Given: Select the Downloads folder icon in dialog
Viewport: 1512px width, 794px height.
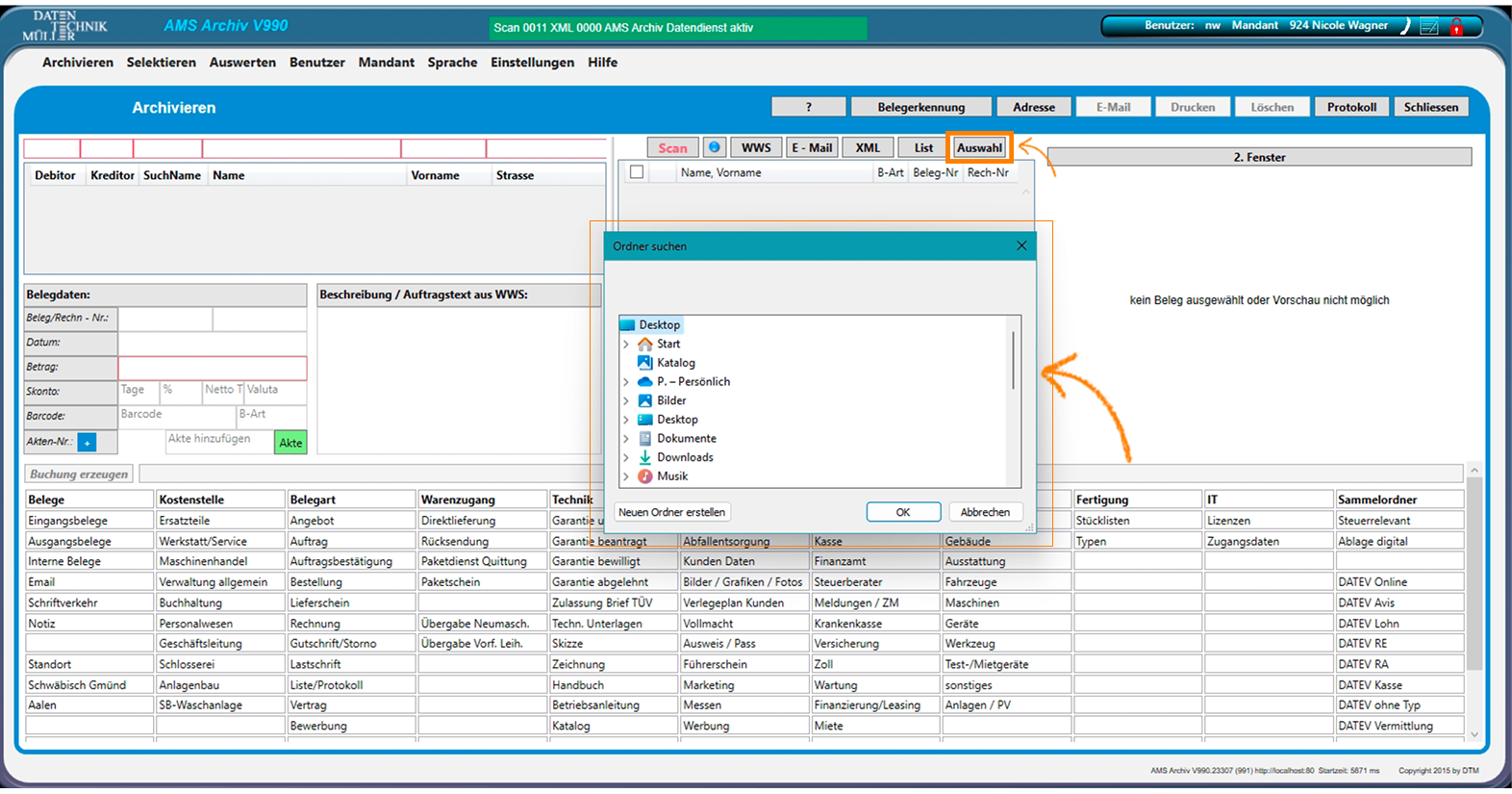Looking at the screenshot, I should coord(645,457).
